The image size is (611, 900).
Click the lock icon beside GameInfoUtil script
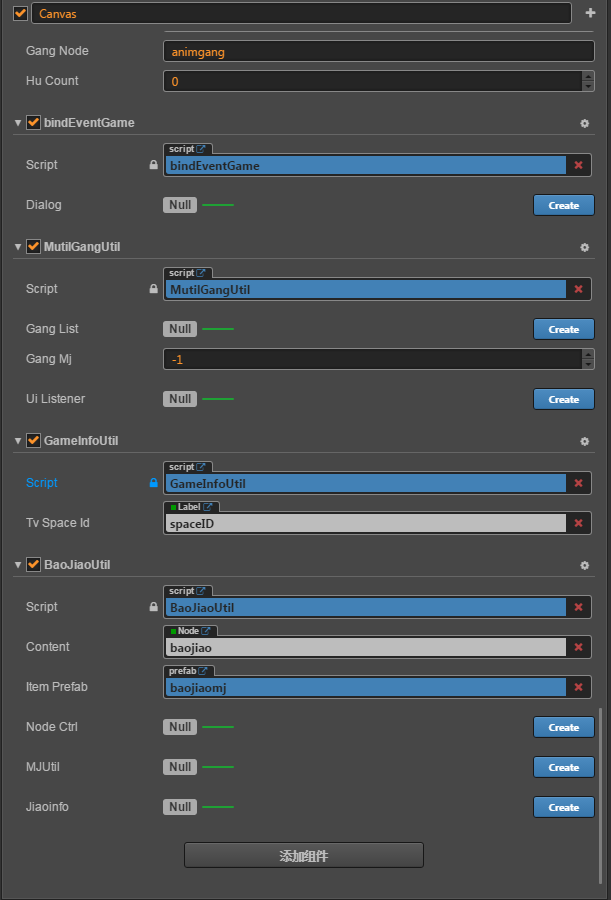pyautogui.click(x=153, y=483)
